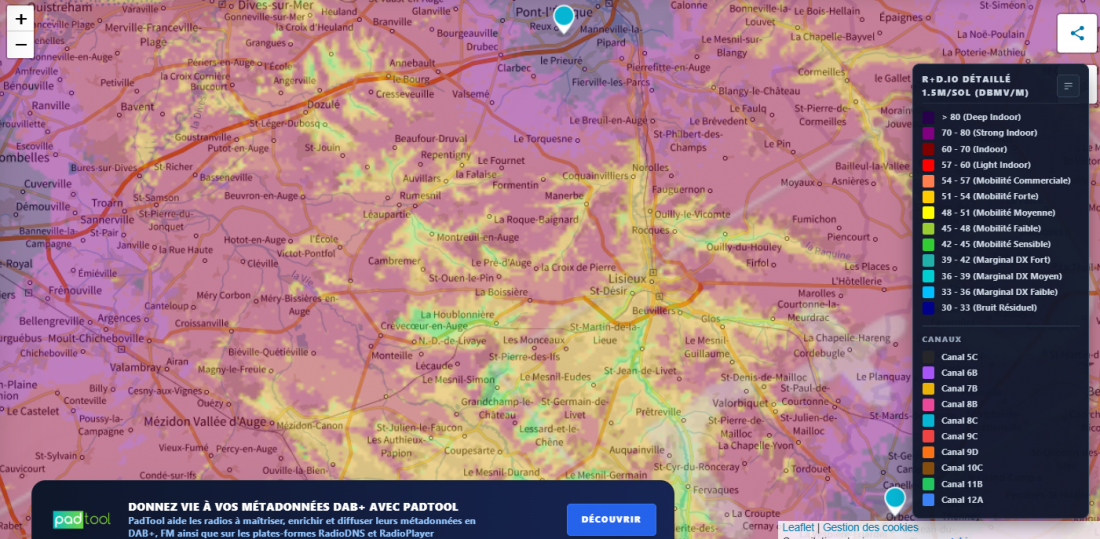1100x539 pixels.
Task: Click the Dozulé town label
Action: [323, 103]
